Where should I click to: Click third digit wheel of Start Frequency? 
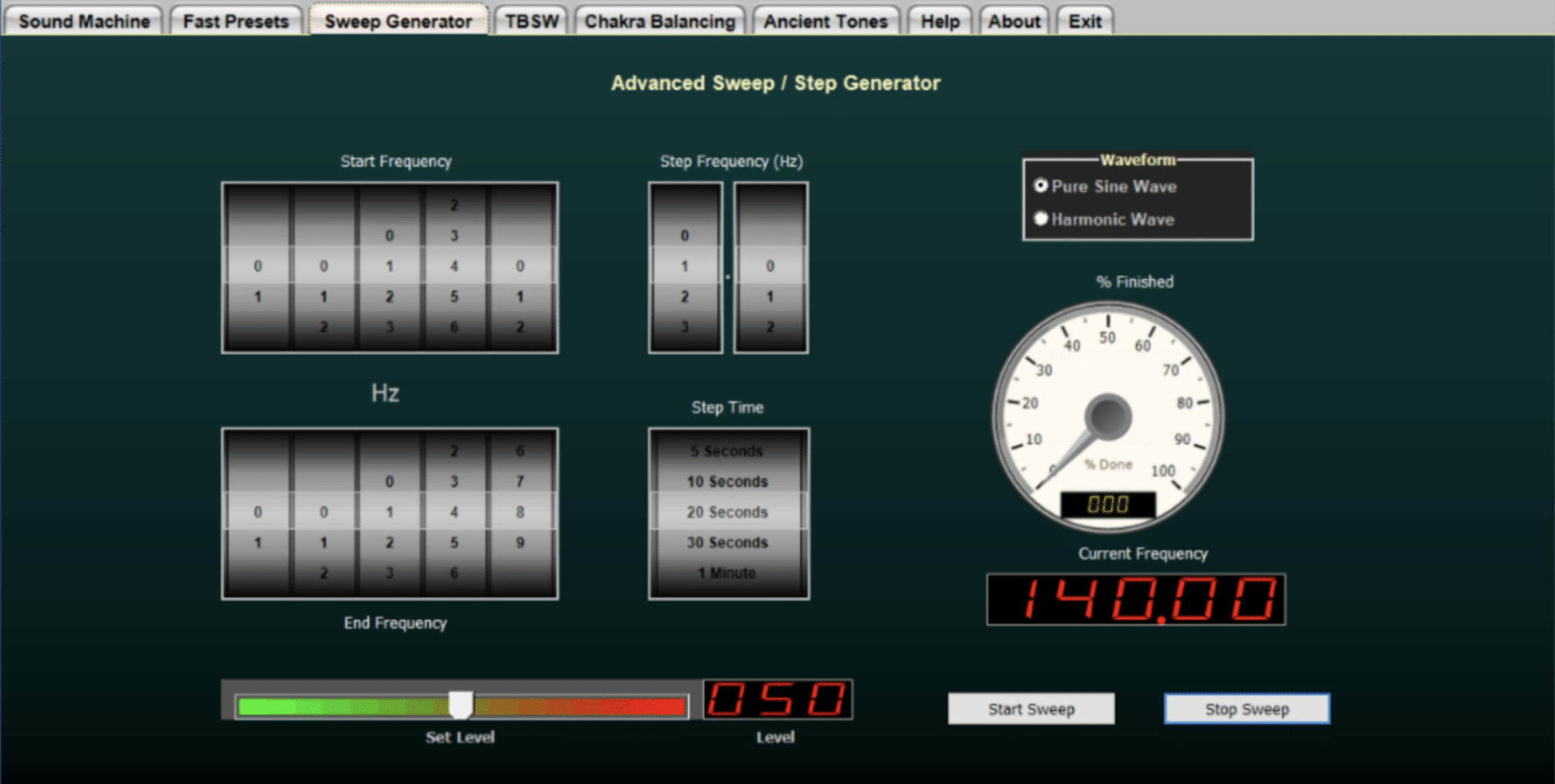coord(389,267)
